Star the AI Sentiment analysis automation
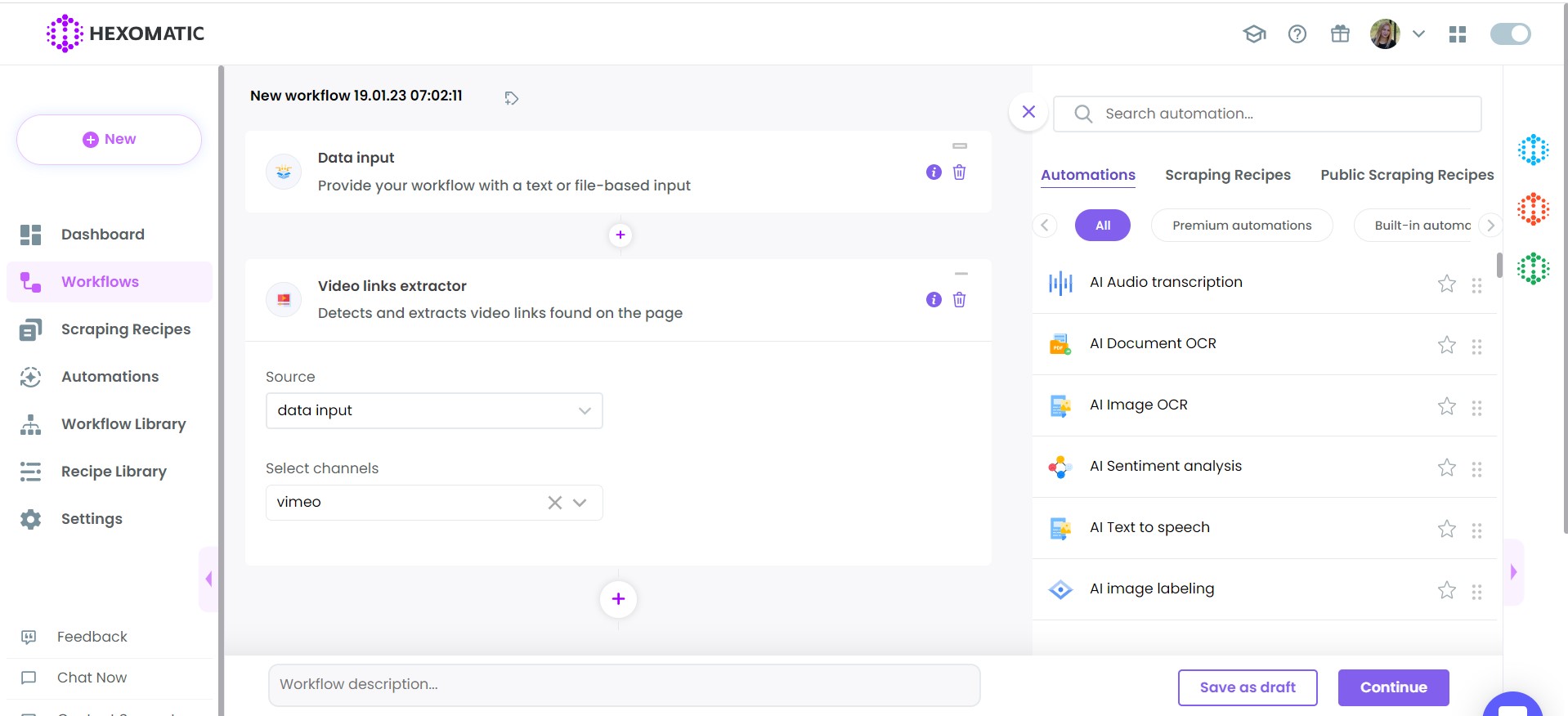The width and height of the screenshot is (1568, 716). pos(1446,468)
